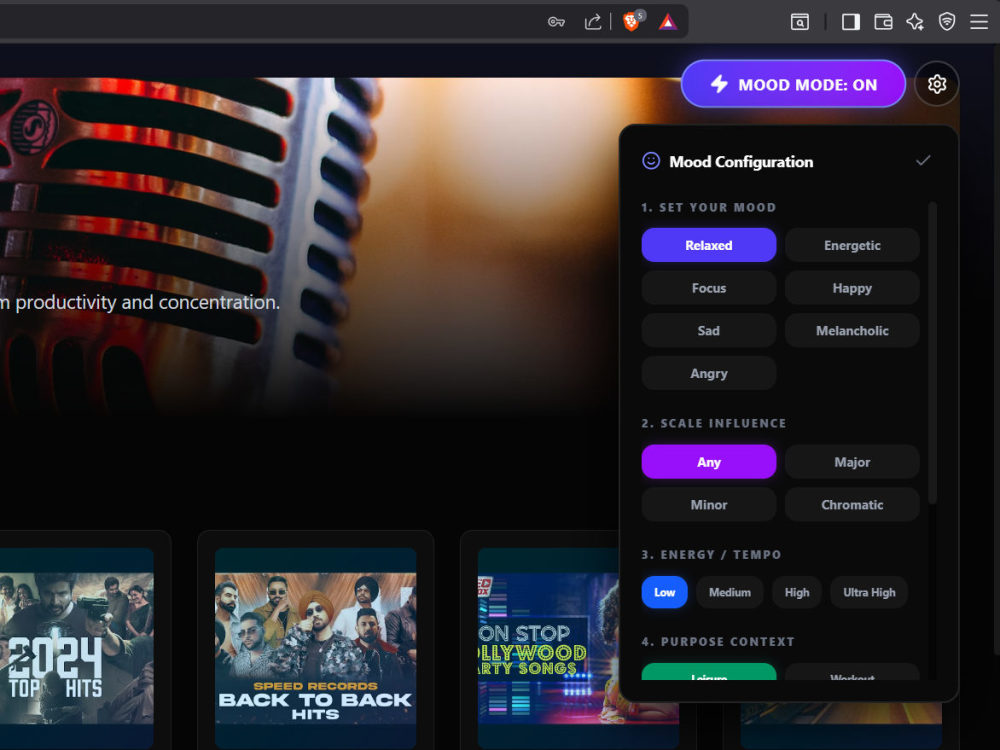Pick the Sad mood
This screenshot has height=750, width=1000.
click(709, 330)
